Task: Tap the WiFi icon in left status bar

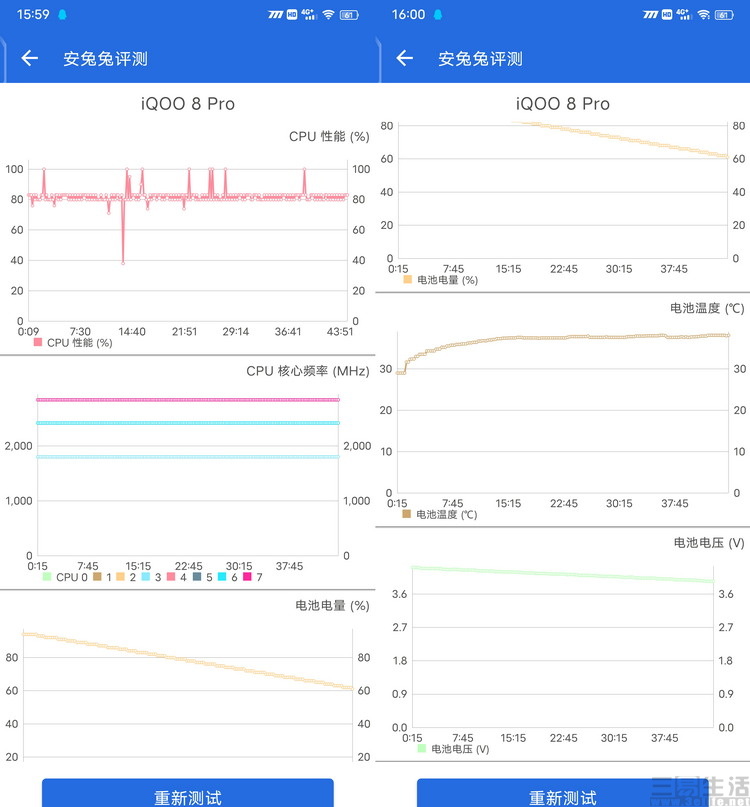Action: pyautogui.click(x=328, y=14)
